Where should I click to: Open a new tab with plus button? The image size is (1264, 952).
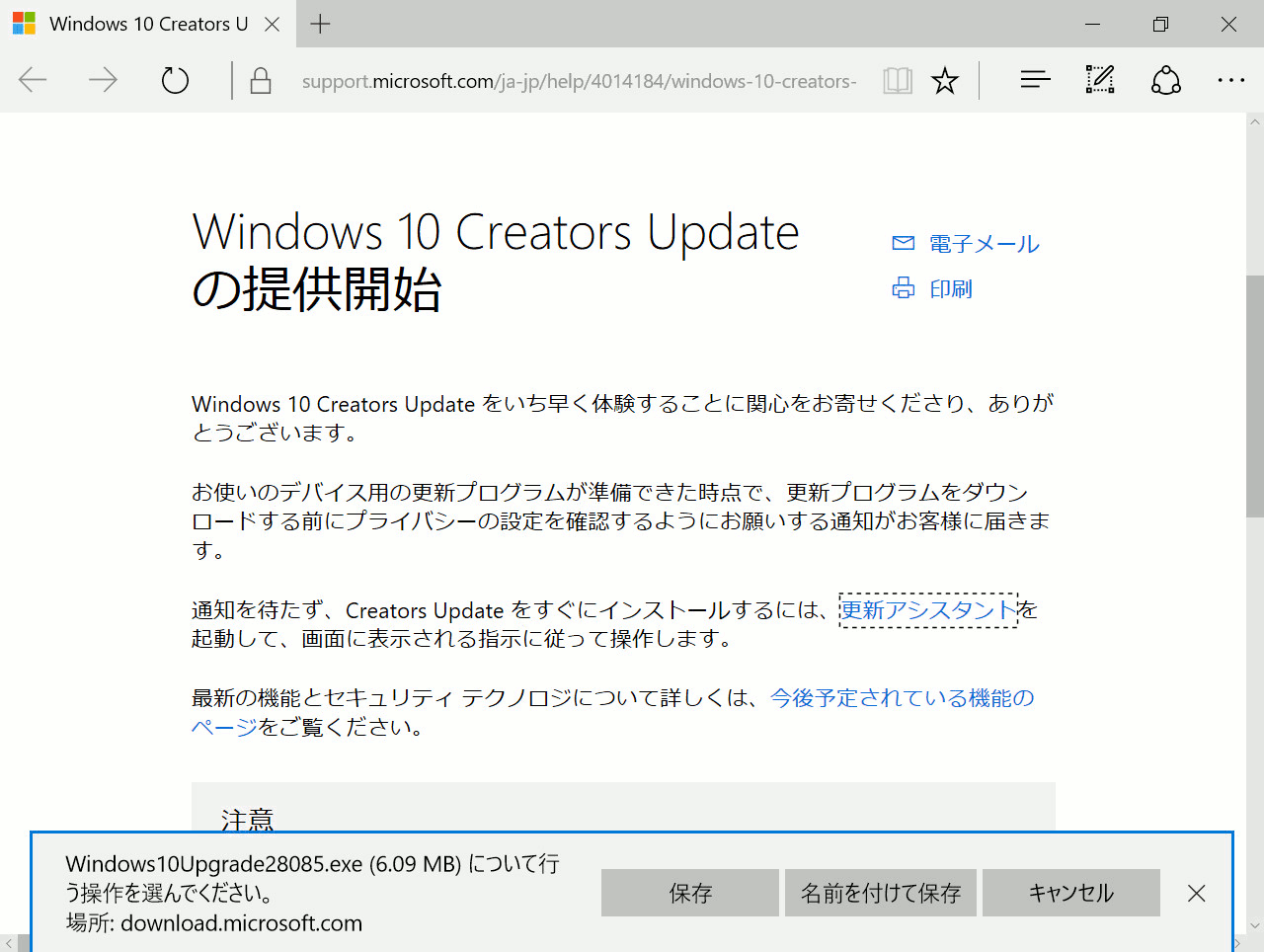(320, 25)
